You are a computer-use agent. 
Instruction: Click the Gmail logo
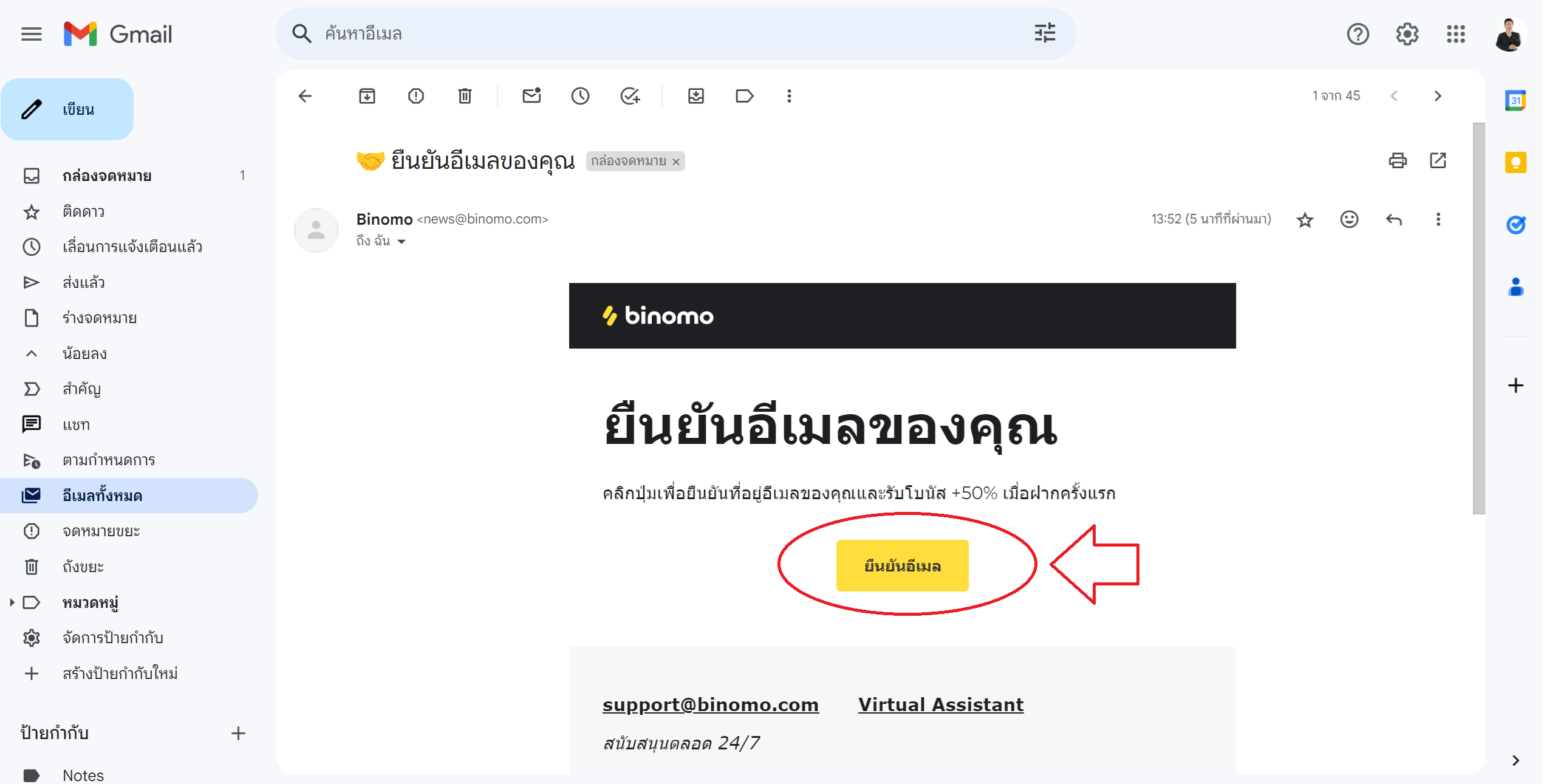[x=118, y=34]
